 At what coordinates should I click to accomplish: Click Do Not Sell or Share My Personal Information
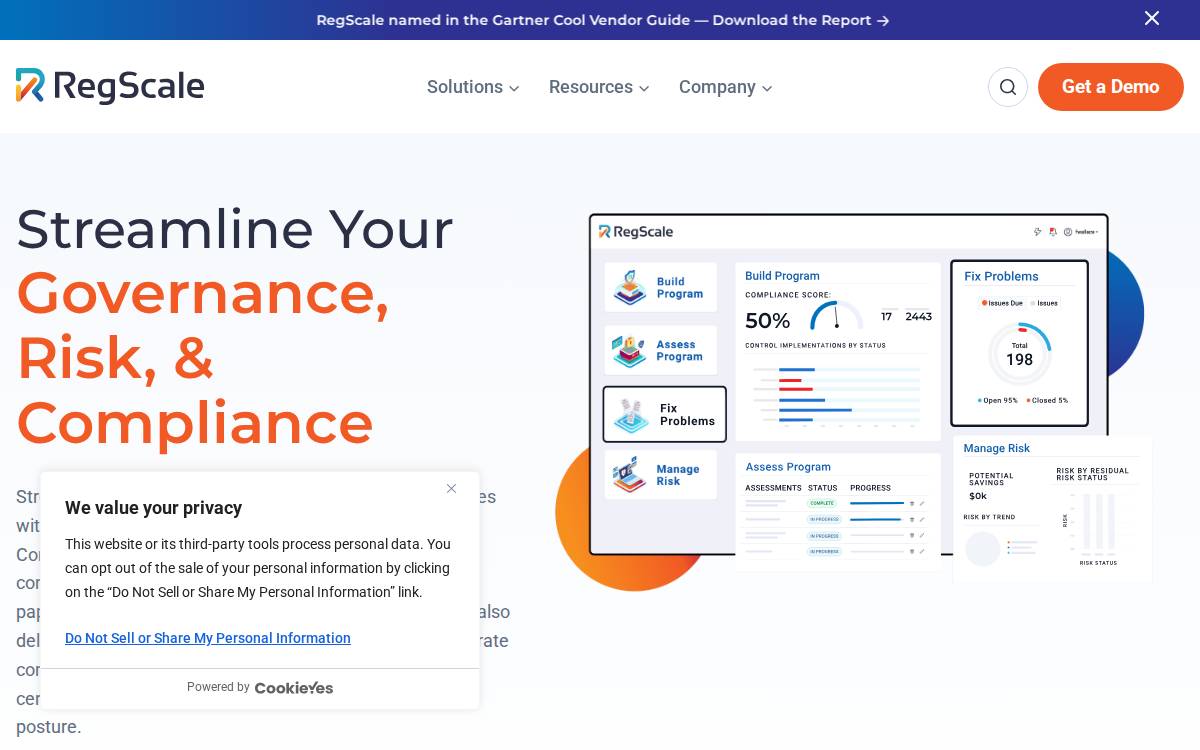208,638
